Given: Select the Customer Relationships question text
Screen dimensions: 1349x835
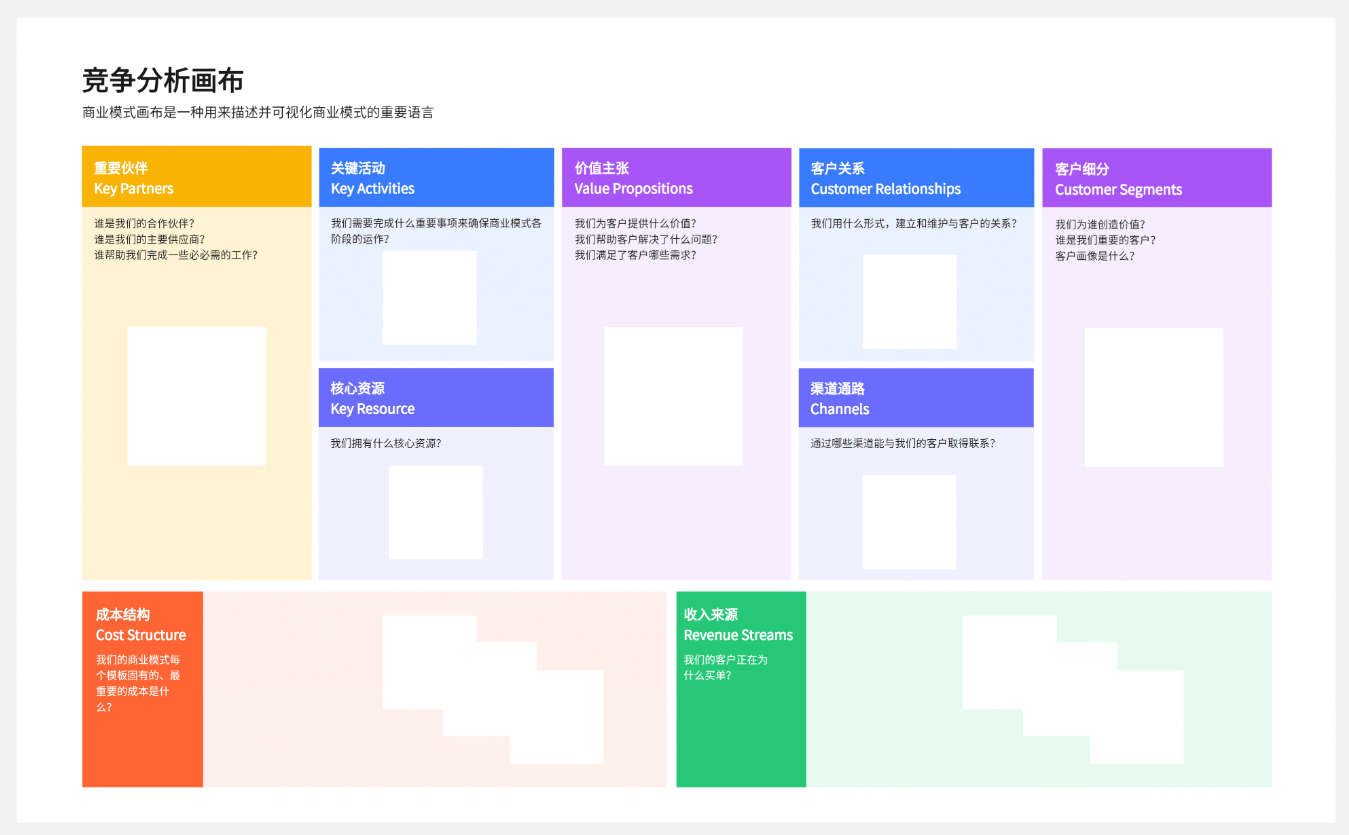Looking at the screenshot, I should tap(914, 224).
